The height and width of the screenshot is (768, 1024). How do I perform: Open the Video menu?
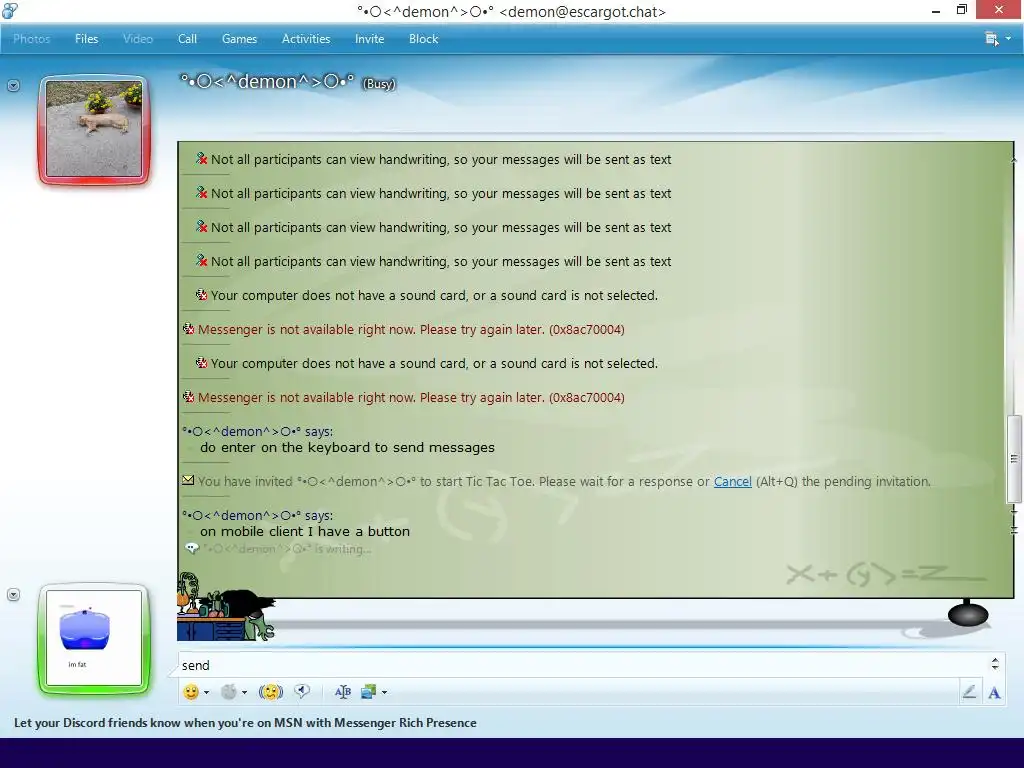pyautogui.click(x=138, y=39)
